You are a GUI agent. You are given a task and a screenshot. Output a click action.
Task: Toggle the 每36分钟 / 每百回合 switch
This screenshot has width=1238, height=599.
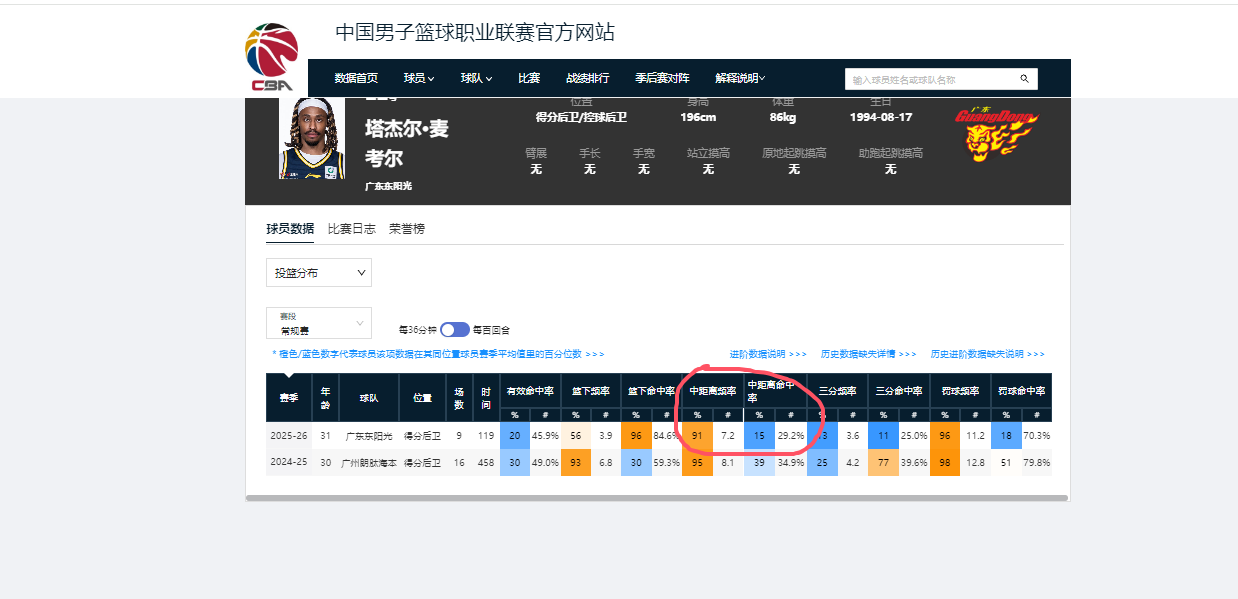pyautogui.click(x=455, y=330)
